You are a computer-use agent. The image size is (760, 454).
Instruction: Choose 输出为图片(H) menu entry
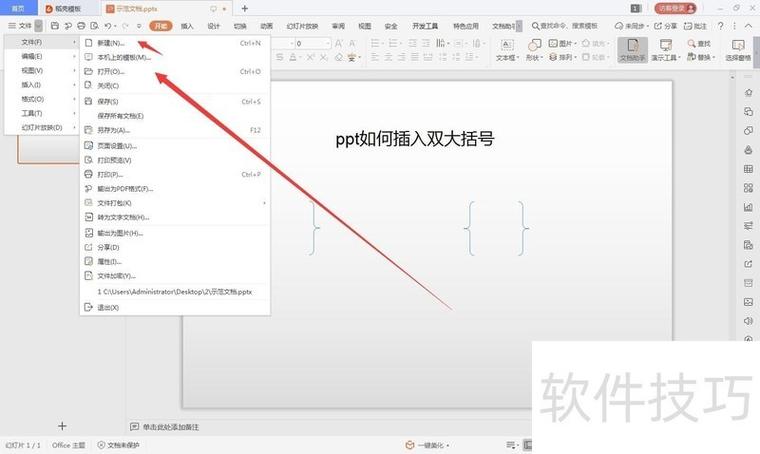coord(174,233)
